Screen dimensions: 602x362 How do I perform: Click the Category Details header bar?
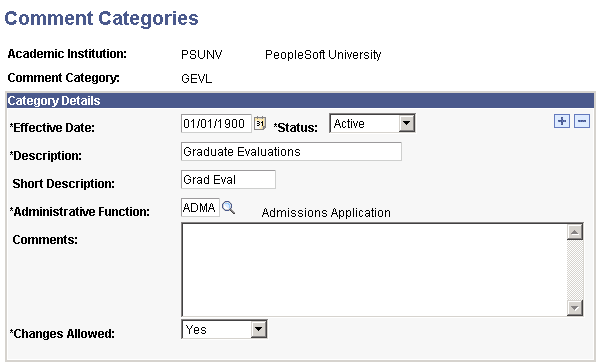(300, 101)
